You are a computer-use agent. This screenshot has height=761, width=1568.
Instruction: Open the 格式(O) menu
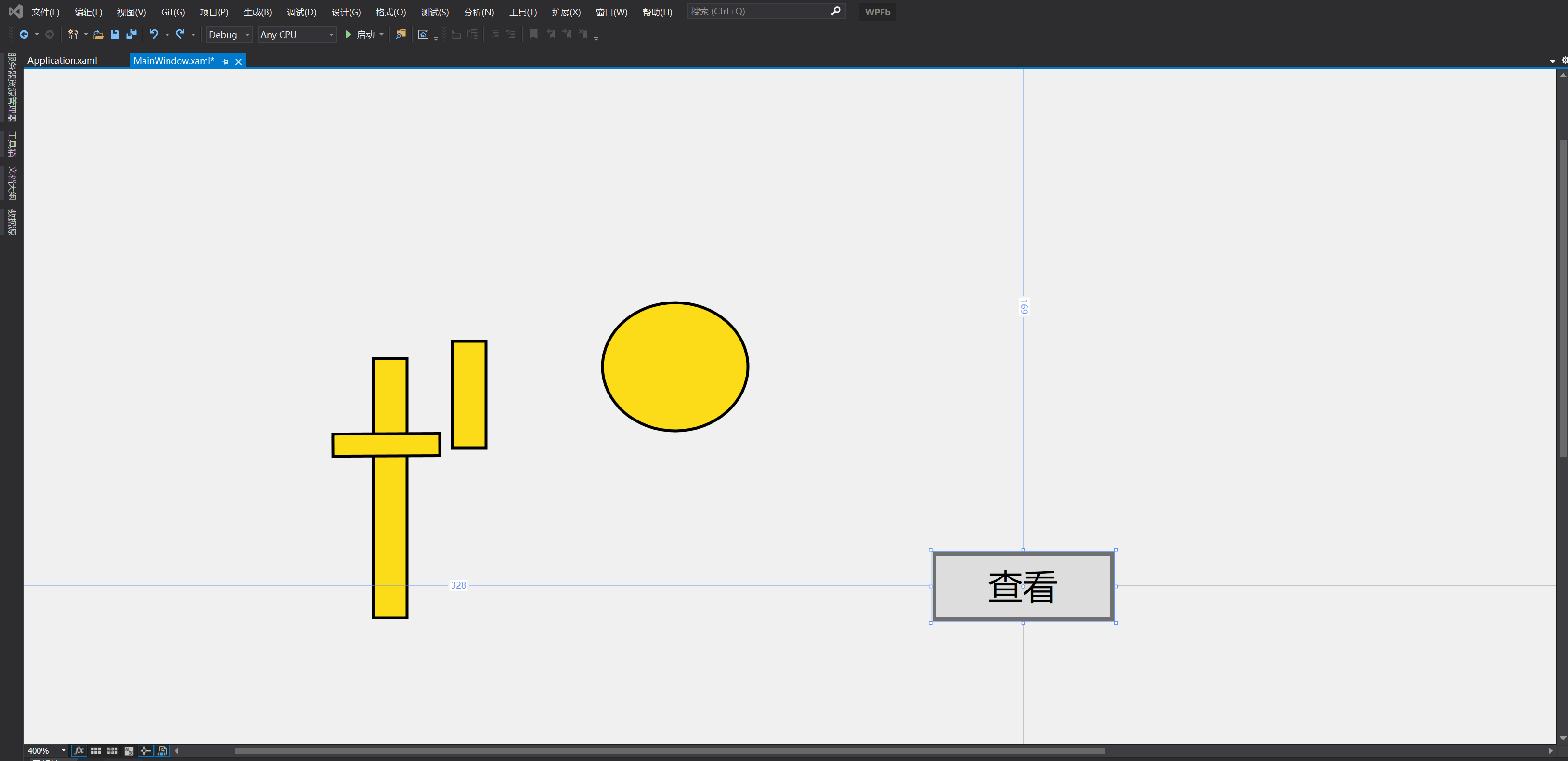[x=391, y=12]
